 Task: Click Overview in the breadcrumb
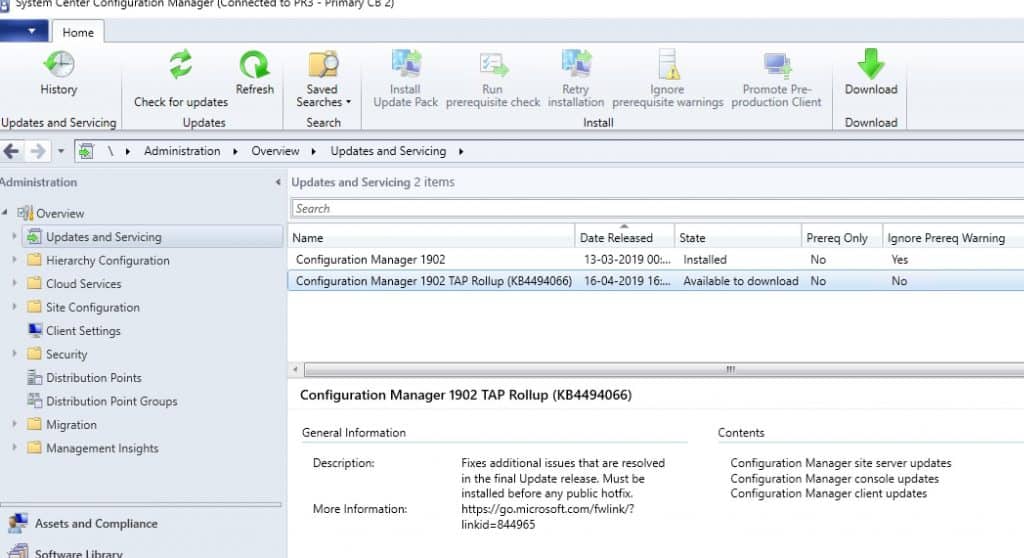click(275, 152)
